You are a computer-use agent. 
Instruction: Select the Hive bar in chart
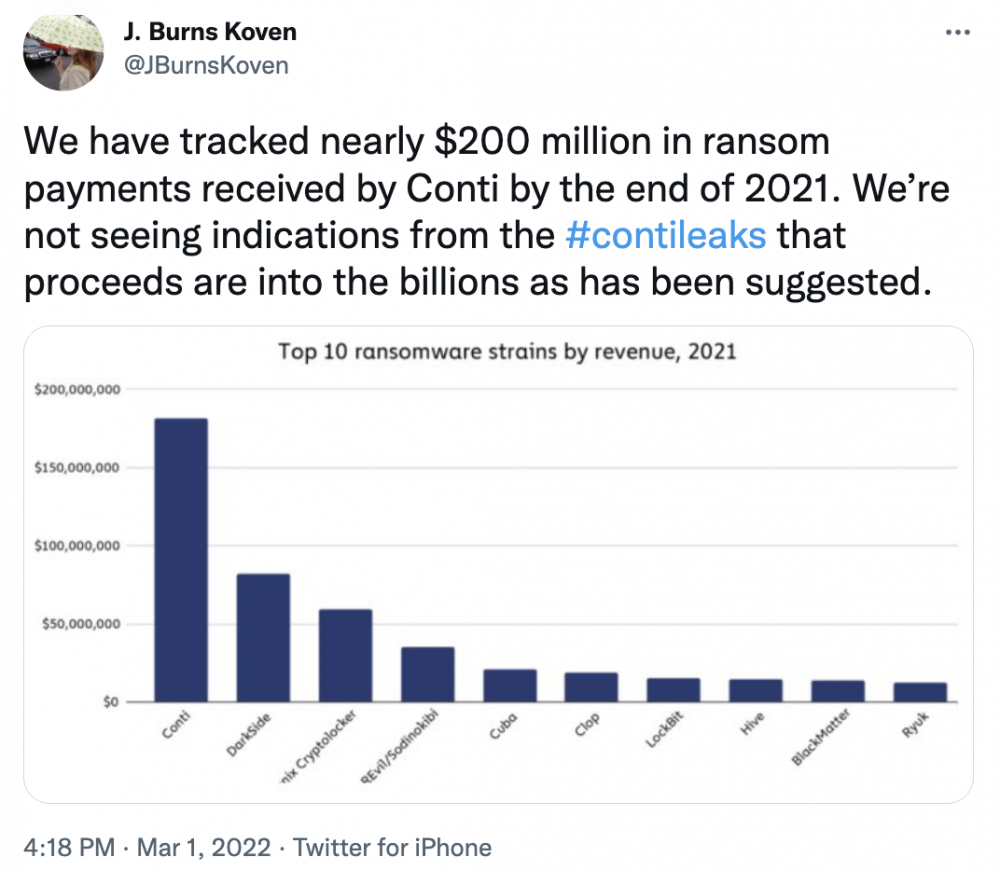pos(756,690)
